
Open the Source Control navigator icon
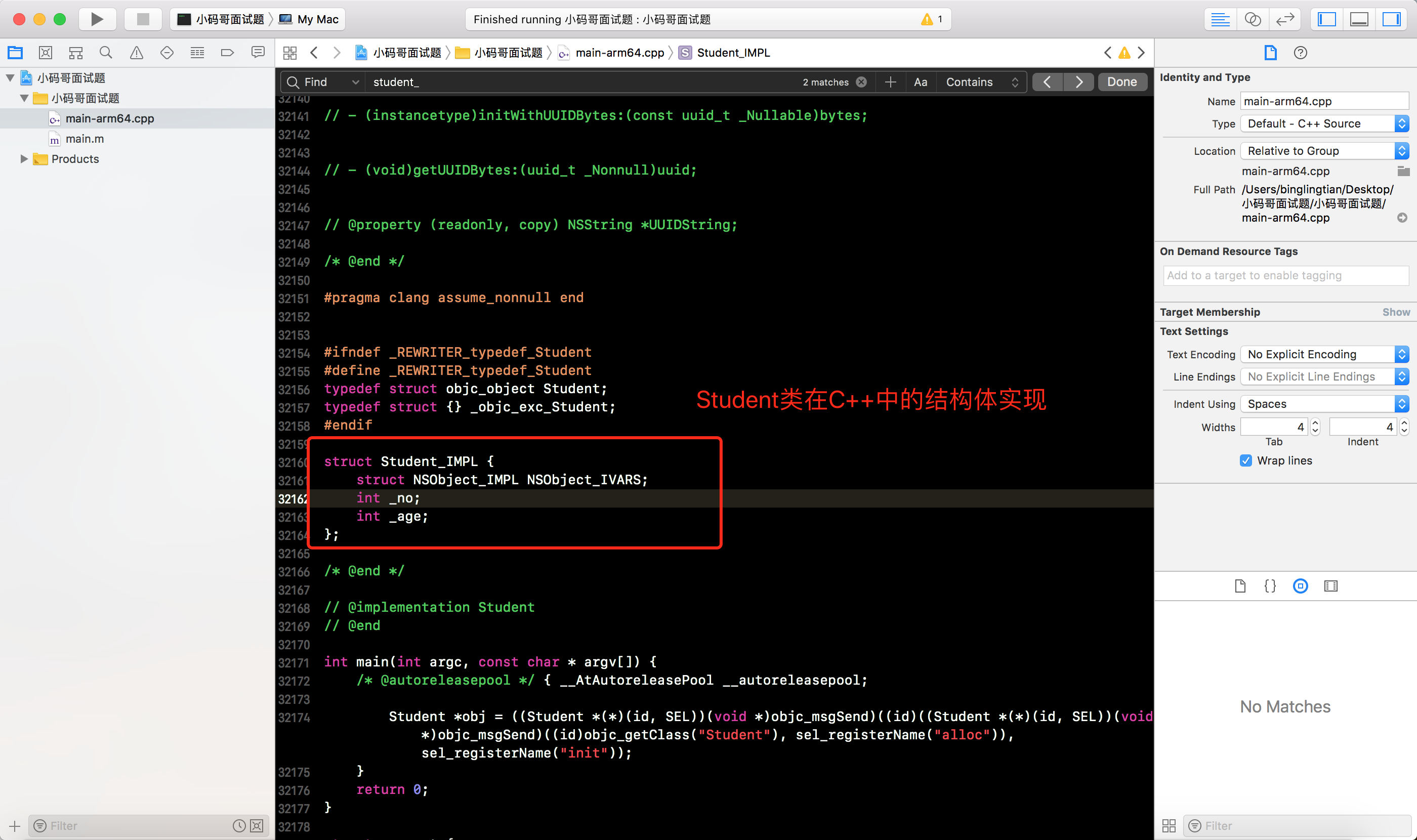point(45,53)
